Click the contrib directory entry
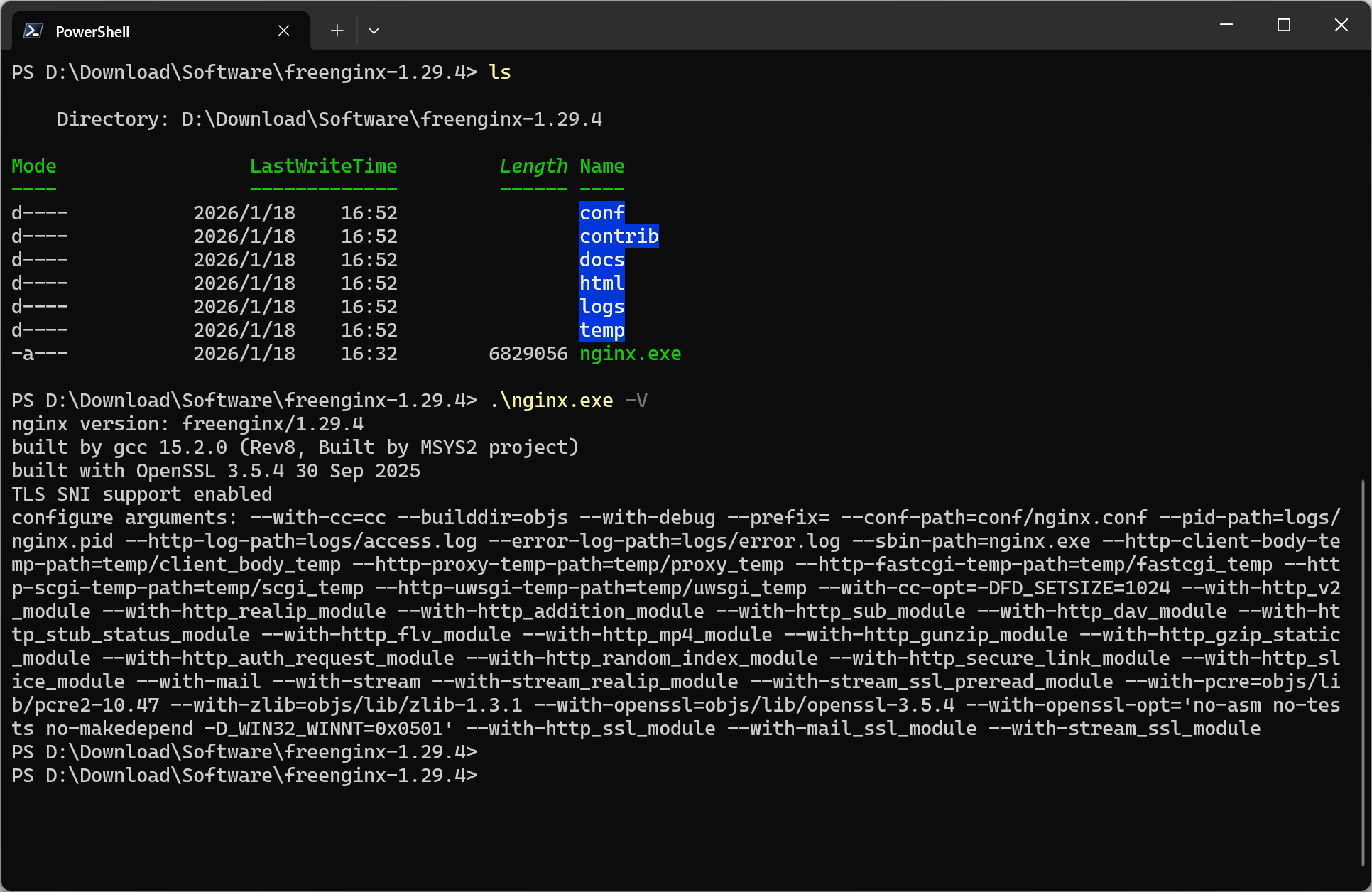The image size is (1372, 892). click(619, 236)
